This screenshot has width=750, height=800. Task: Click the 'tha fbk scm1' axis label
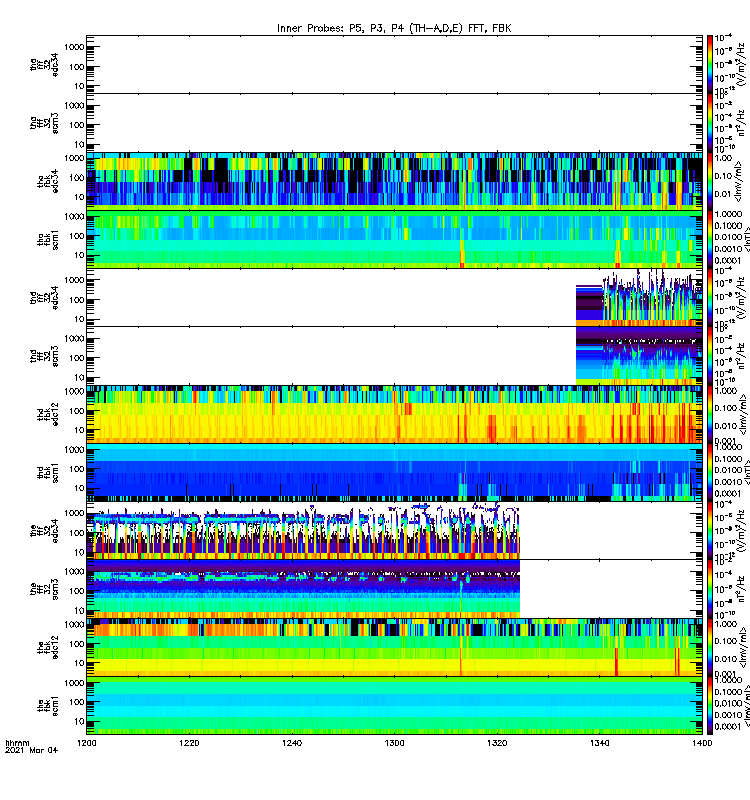(47, 240)
